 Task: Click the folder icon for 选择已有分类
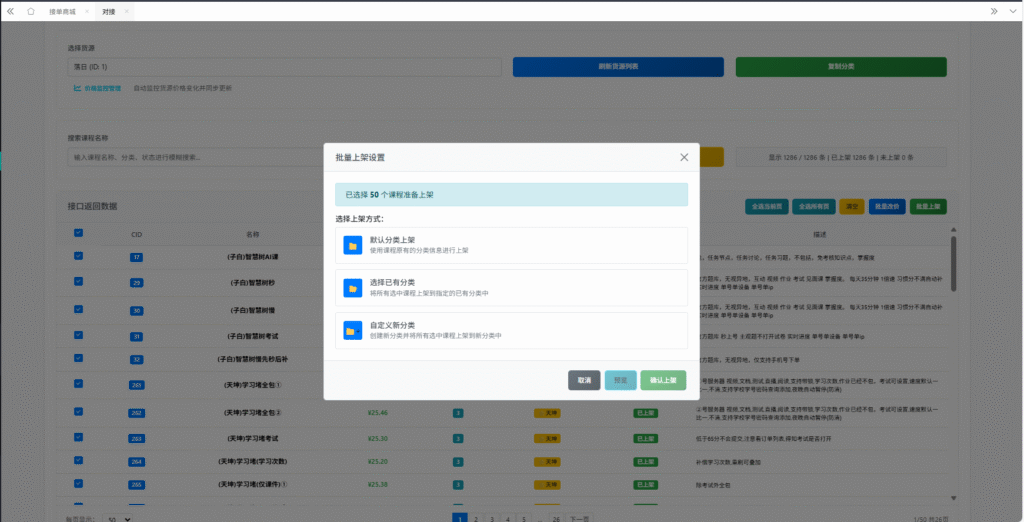pos(351,288)
